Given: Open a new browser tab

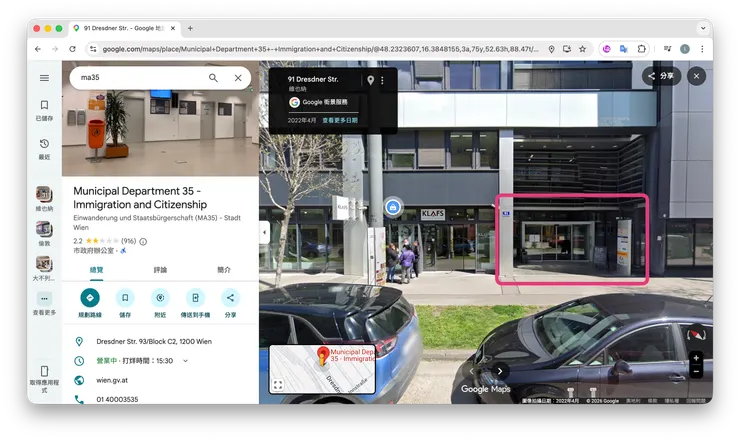Looking at the screenshot, I should tap(190, 28).
